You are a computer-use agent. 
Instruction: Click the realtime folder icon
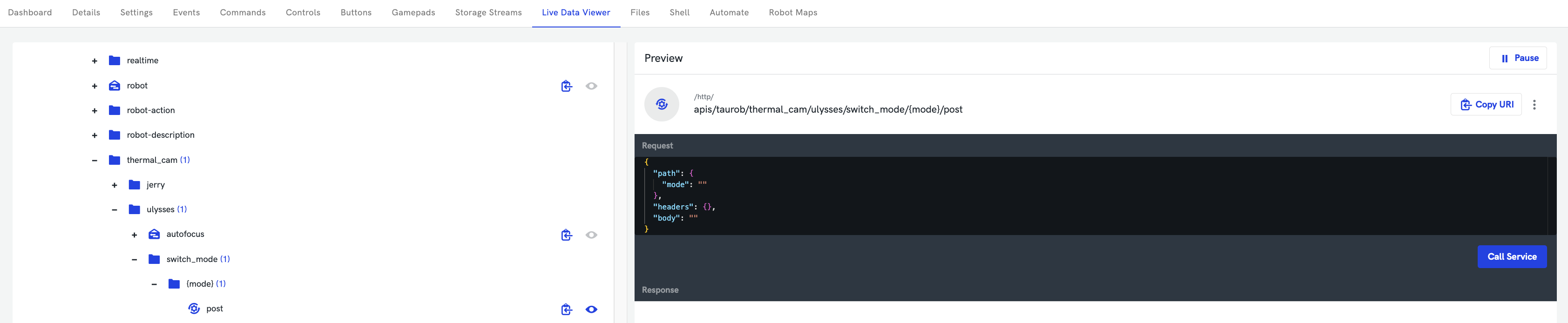point(115,60)
